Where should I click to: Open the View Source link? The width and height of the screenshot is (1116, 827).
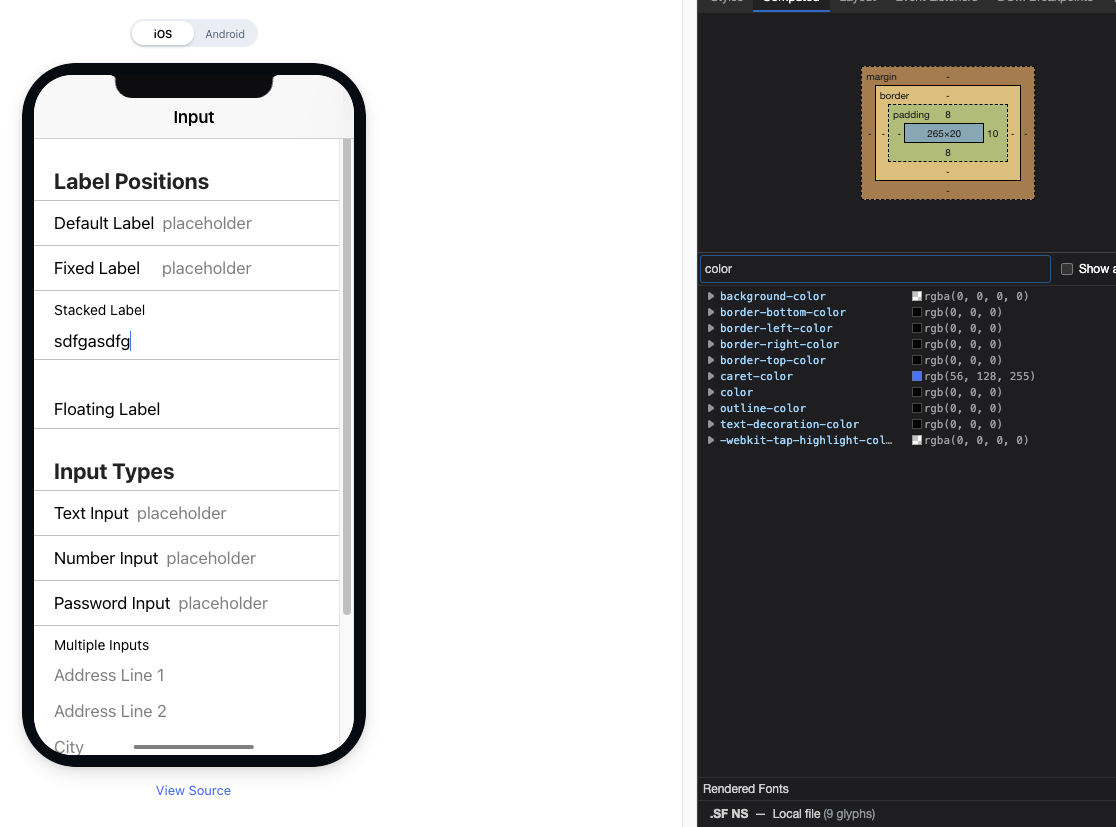(194, 791)
